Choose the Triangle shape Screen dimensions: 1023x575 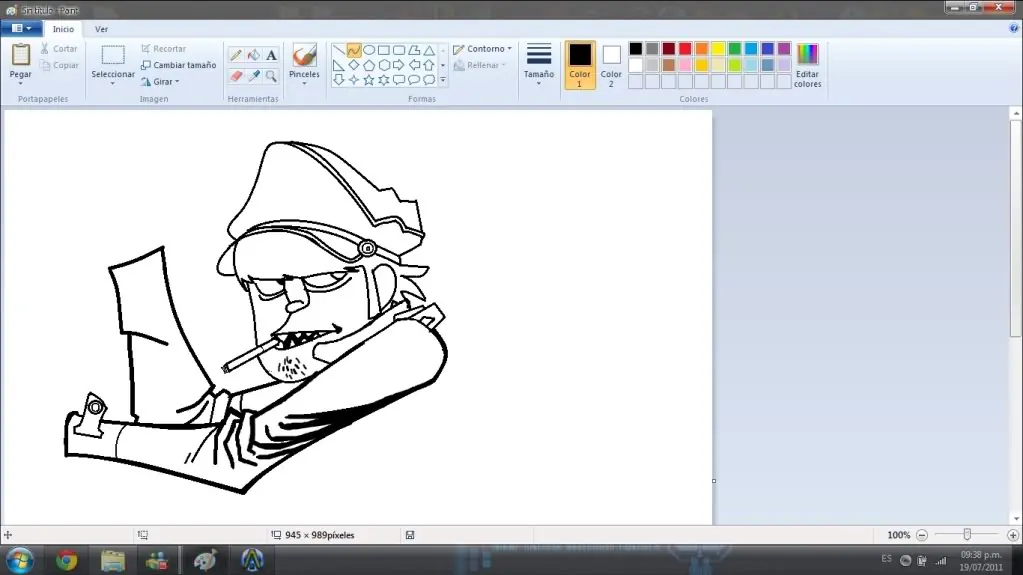pyautogui.click(x=429, y=50)
